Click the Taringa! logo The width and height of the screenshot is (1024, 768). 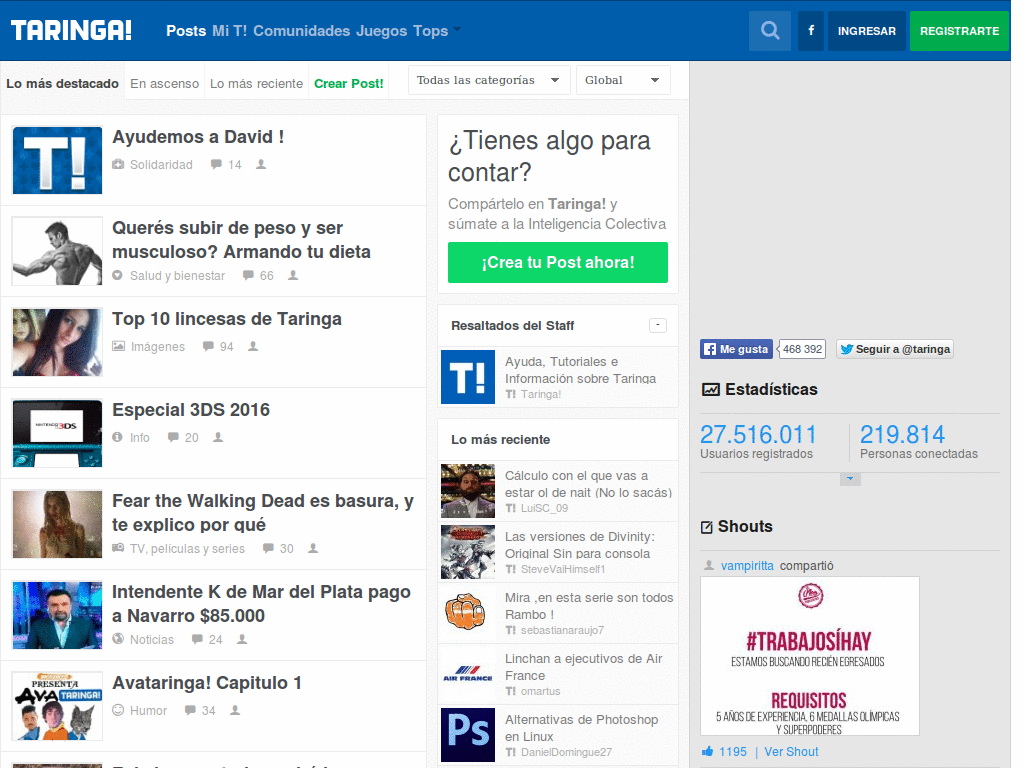pos(71,31)
